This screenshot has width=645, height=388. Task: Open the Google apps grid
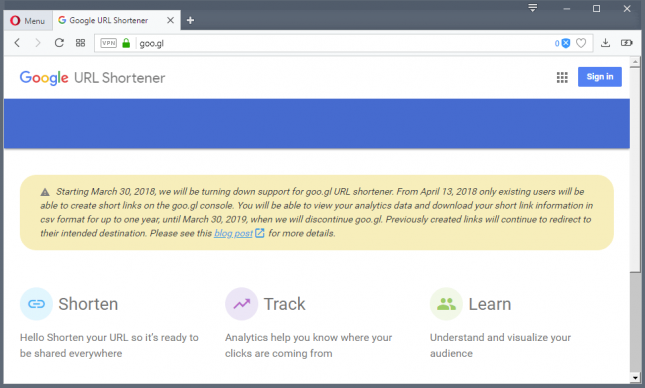point(562,77)
